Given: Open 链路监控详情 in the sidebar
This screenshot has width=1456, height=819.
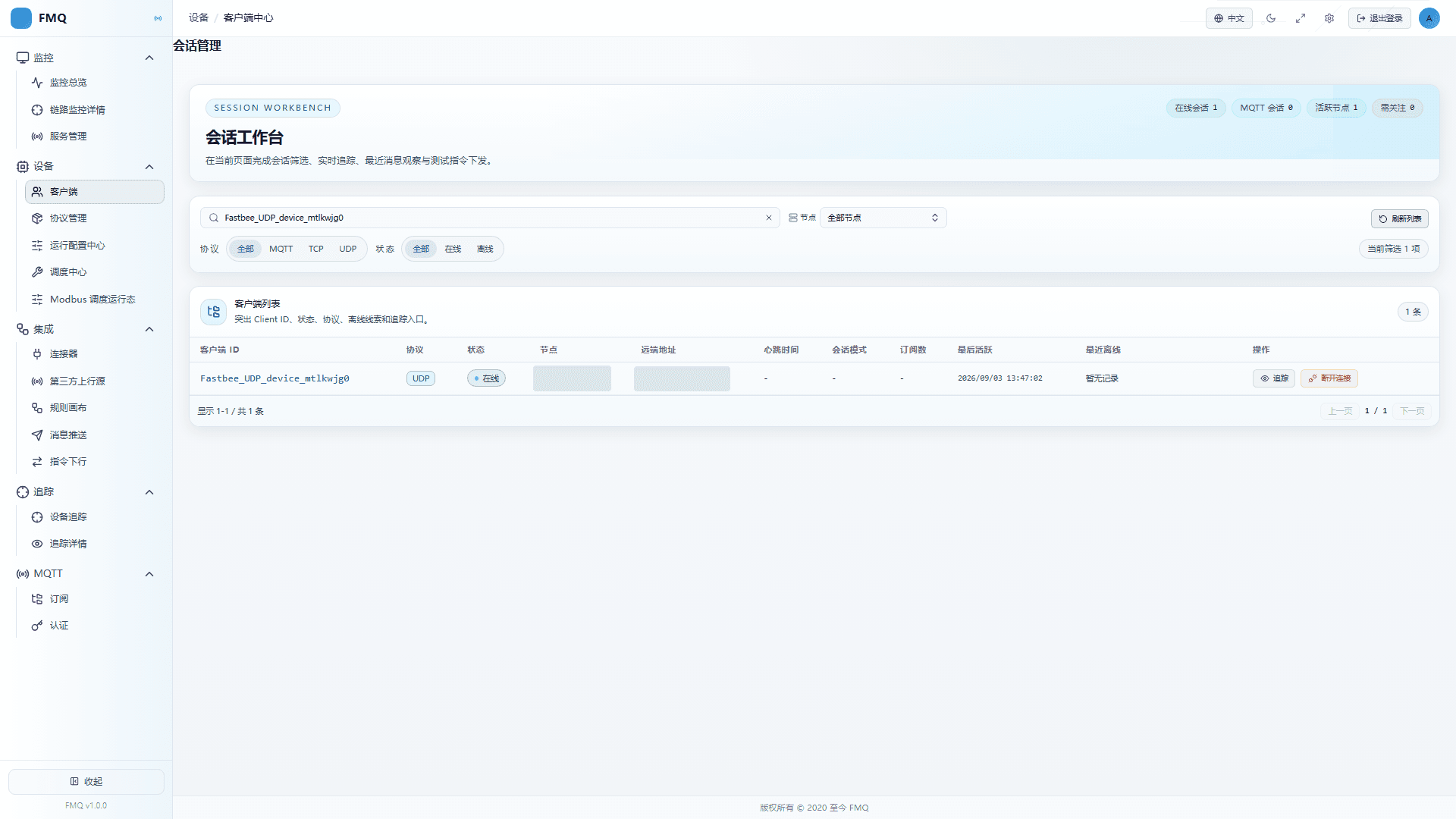Looking at the screenshot, I should [95, 110].
